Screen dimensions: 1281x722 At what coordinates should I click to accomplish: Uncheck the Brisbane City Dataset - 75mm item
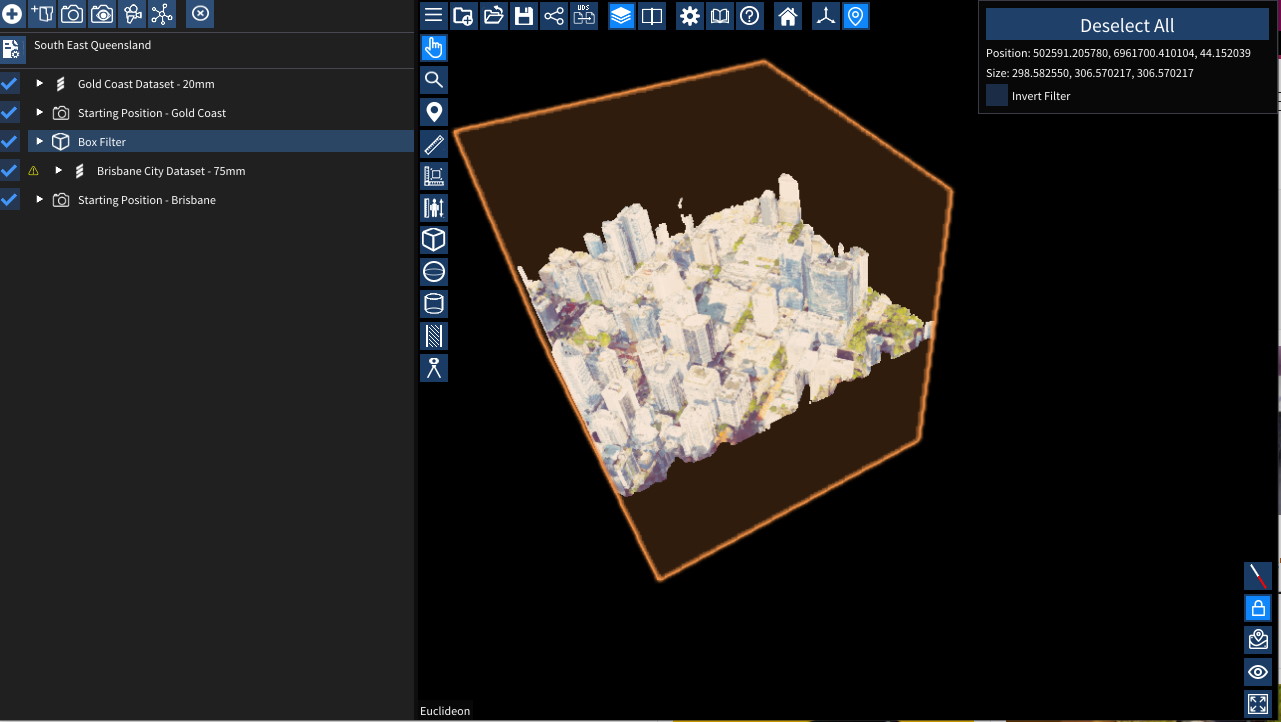(x=10, y=171)
